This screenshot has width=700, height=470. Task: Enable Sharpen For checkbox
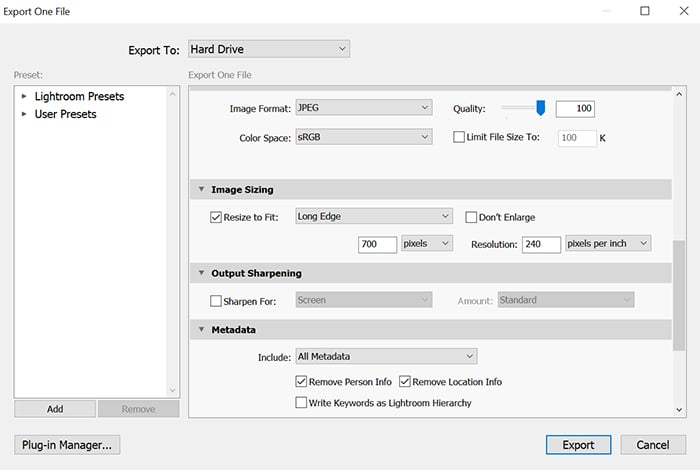point(216,301)
